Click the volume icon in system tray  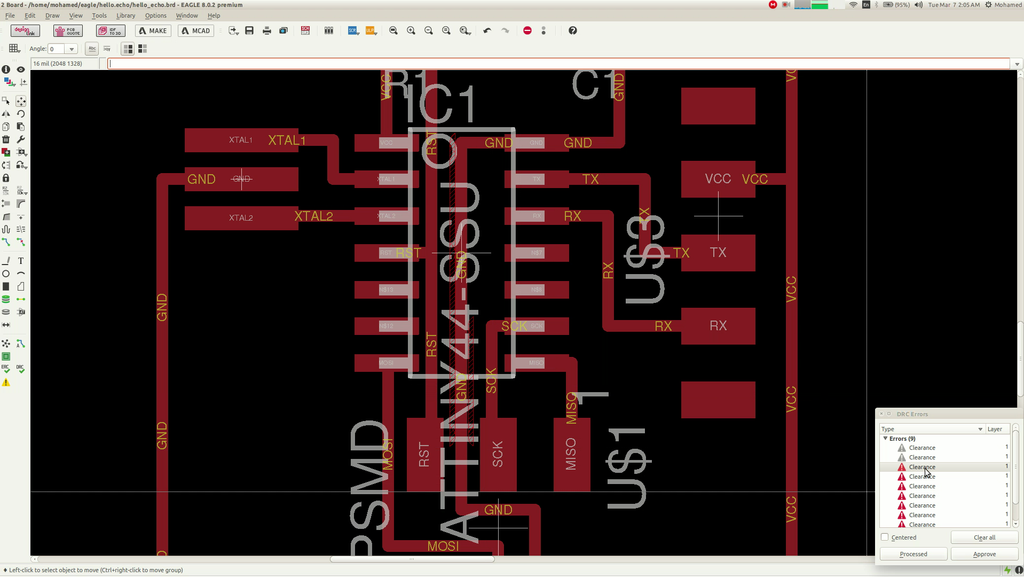(918, 5)
